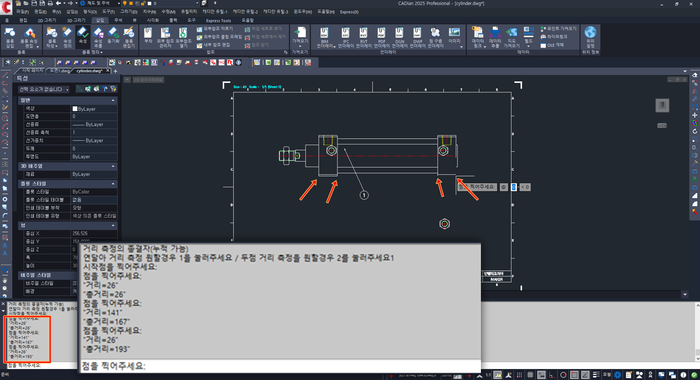This screenshot has width=700, height=380.
Task: Click the Map Import ribbon icon
Action: click(512, 38)
